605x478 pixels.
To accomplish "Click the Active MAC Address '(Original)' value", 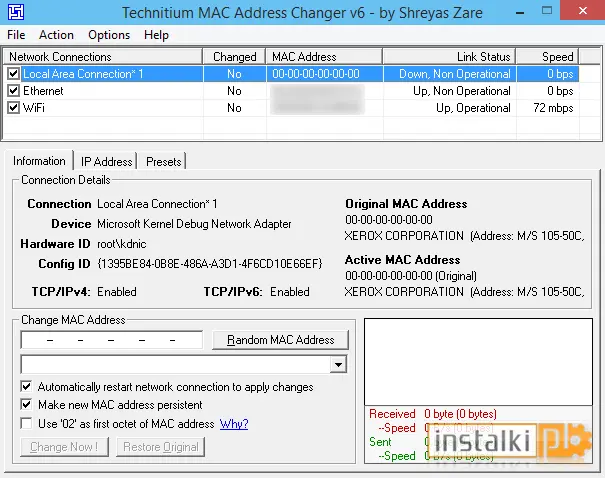I will [411, 276].
